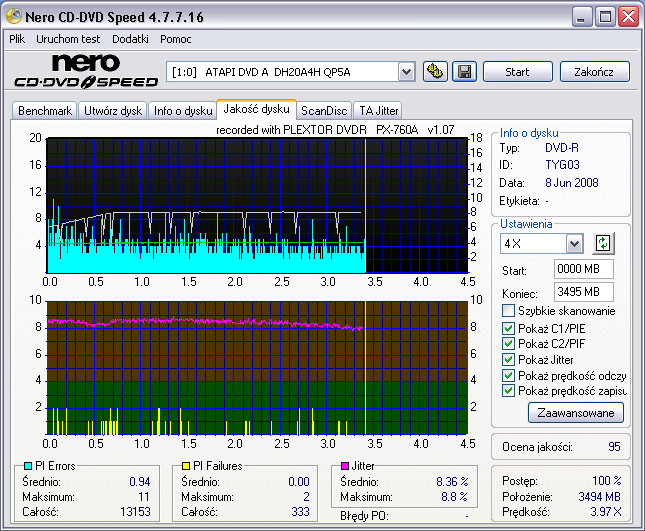Close the Nero CD-DVD Speed window
This screenshot has height=531, width=645.
click(x=629, y=17)
